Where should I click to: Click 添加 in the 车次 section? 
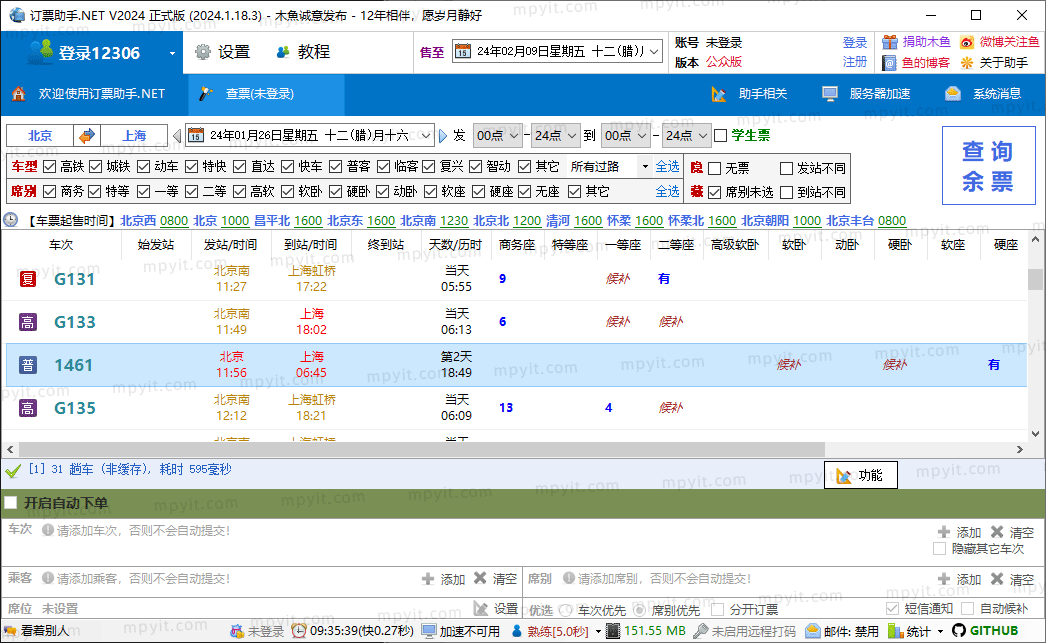click(959, 532)
